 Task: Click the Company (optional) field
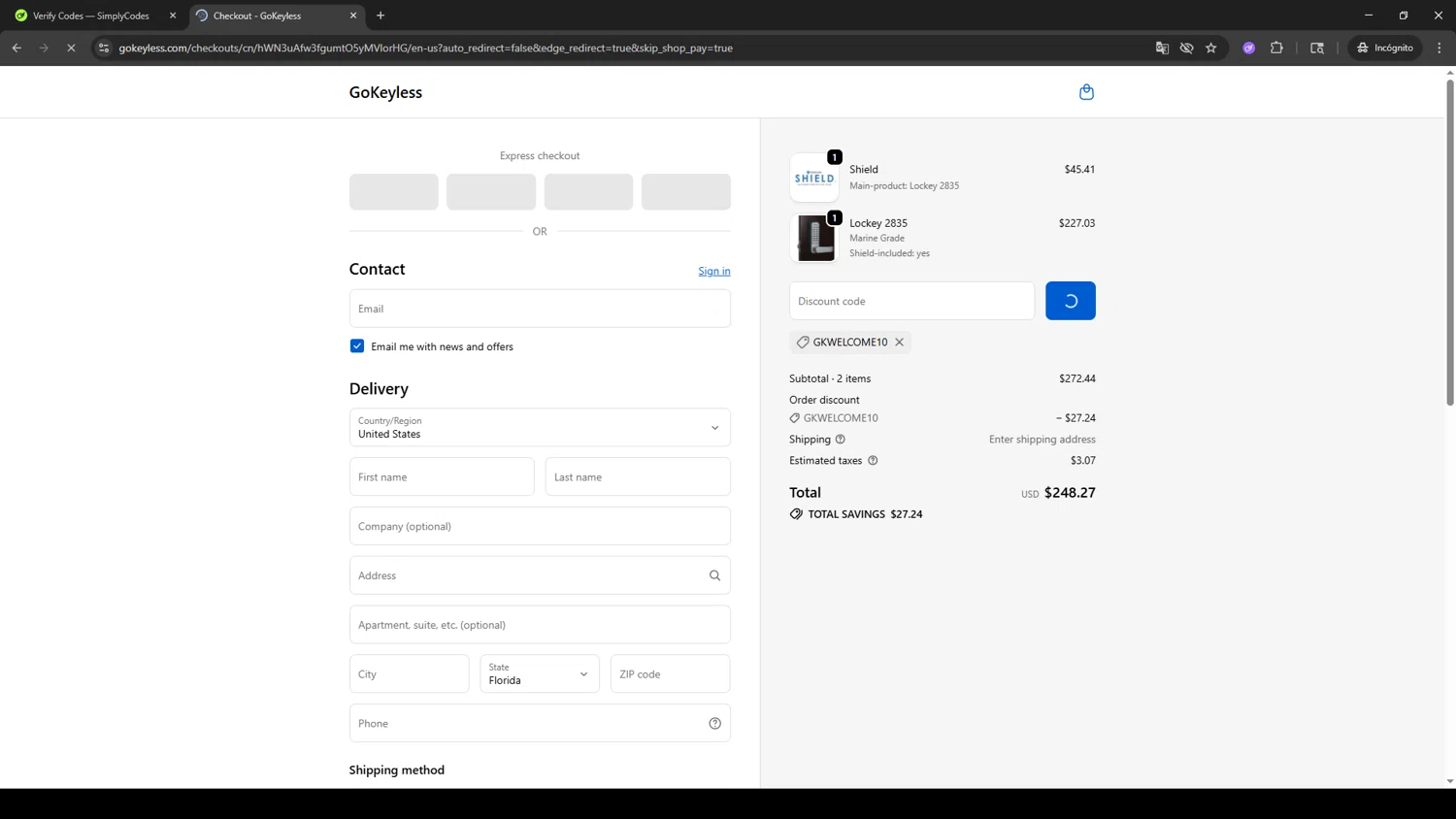(x=540, y=526)
